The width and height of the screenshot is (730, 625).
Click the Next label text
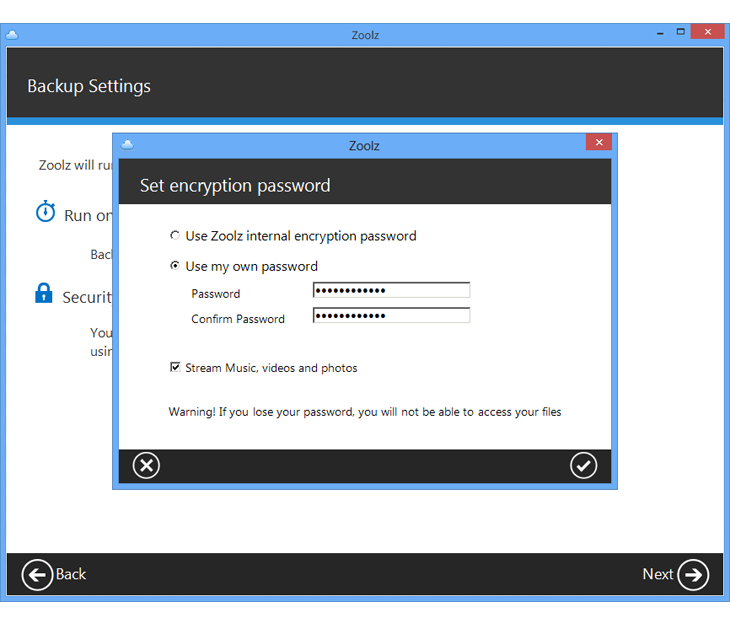657,574
